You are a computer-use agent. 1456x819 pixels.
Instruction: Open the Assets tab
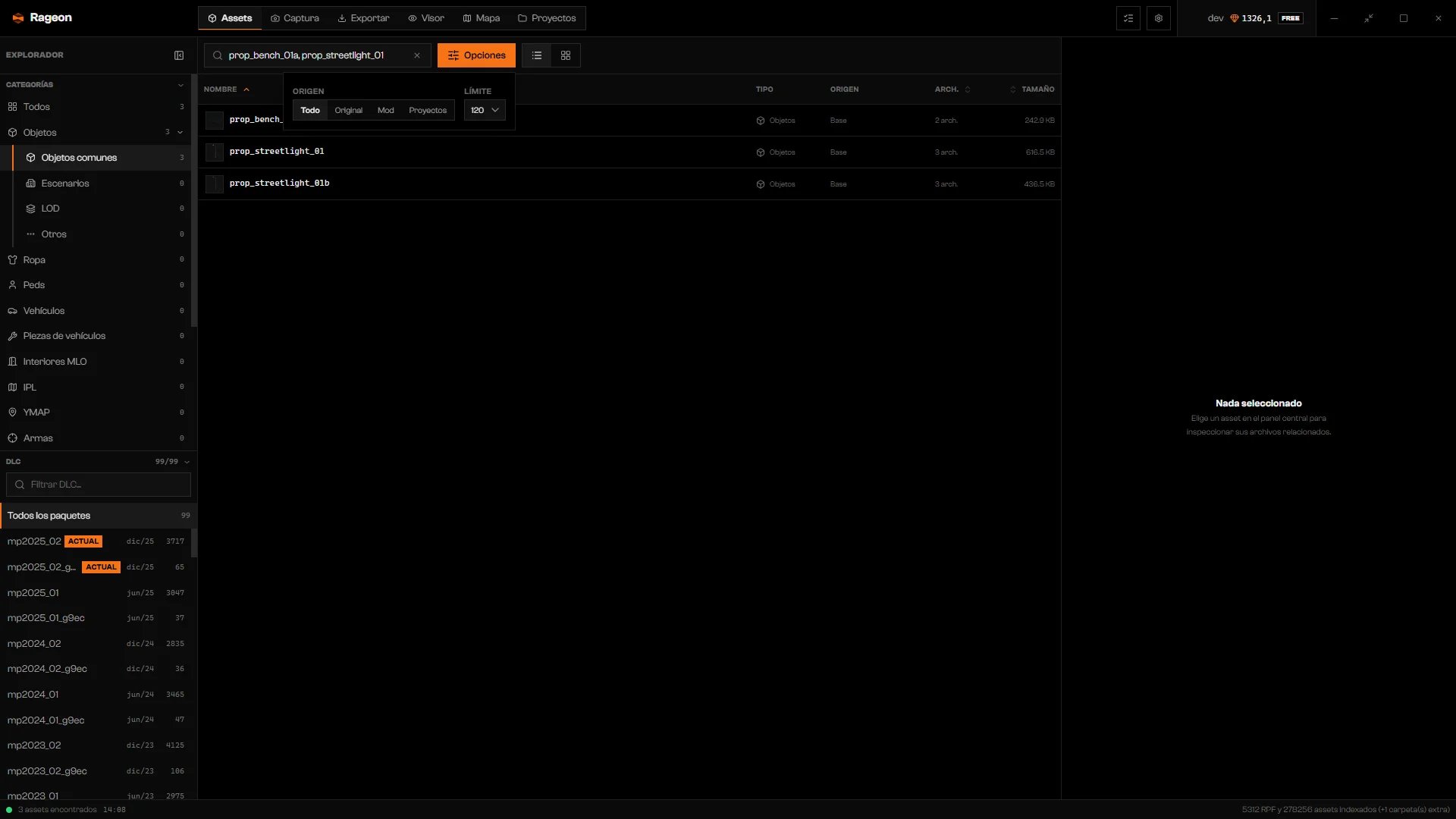230,18
